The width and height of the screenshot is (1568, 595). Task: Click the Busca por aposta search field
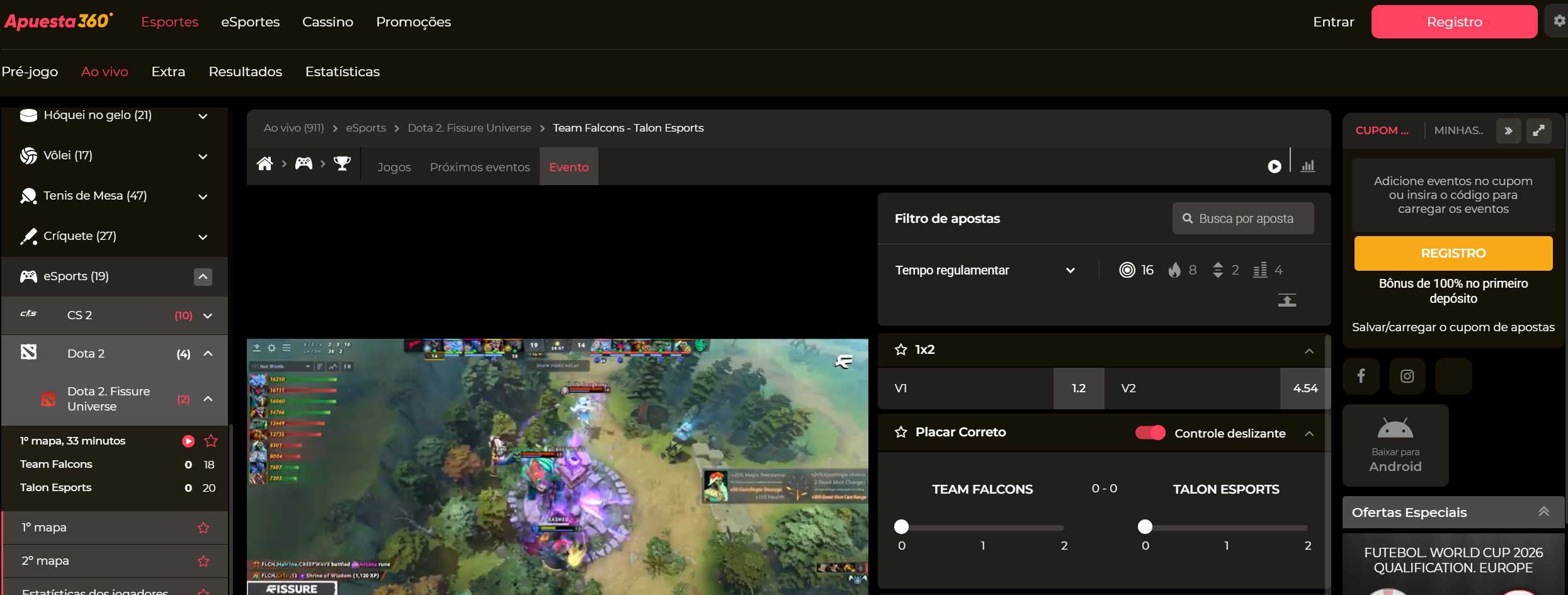click(x=1243, y=218)
